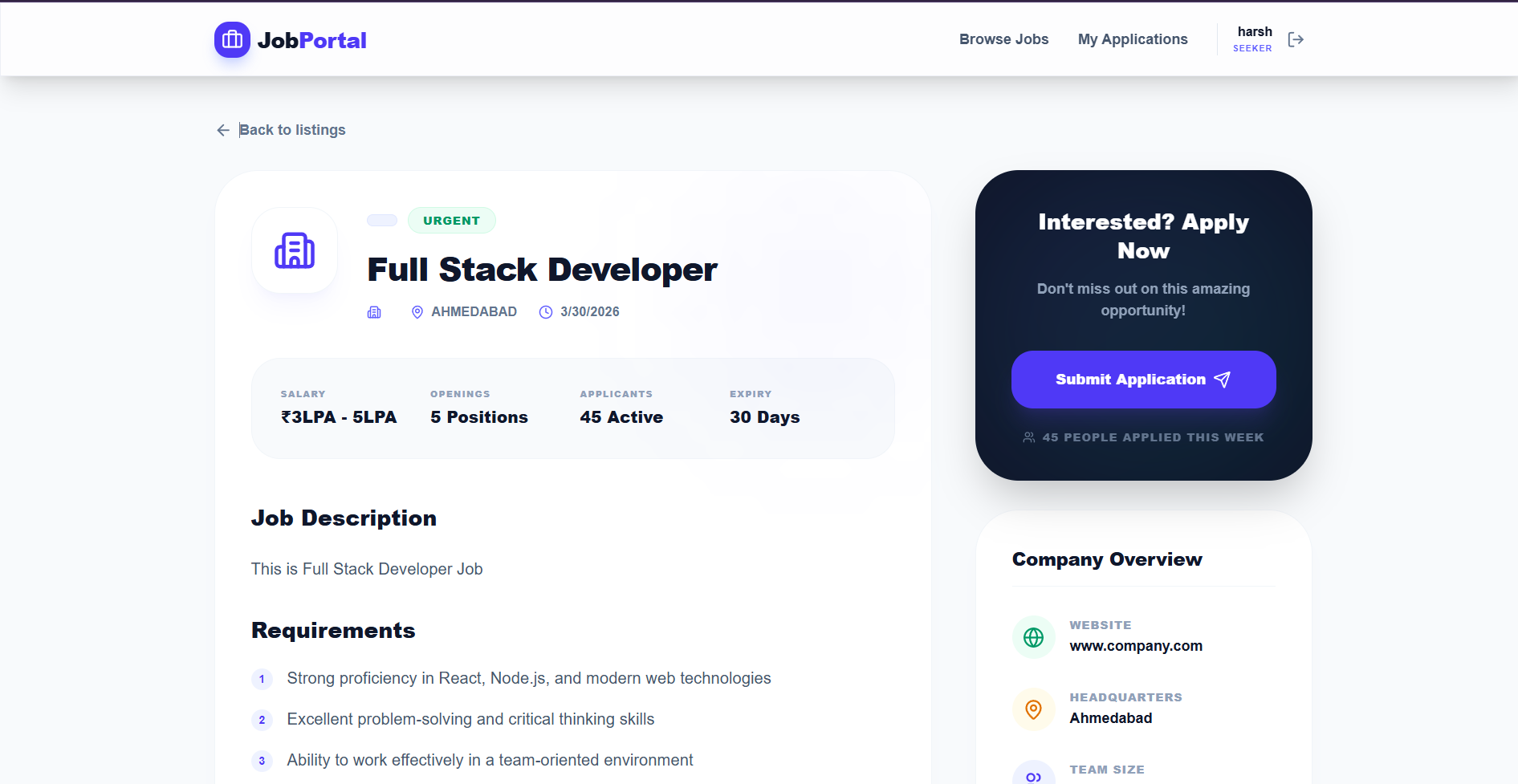Viewport: 1518px width, 784px height.
Task: Click the headquarters location pin icon
Action: [x=1033, y=709]
